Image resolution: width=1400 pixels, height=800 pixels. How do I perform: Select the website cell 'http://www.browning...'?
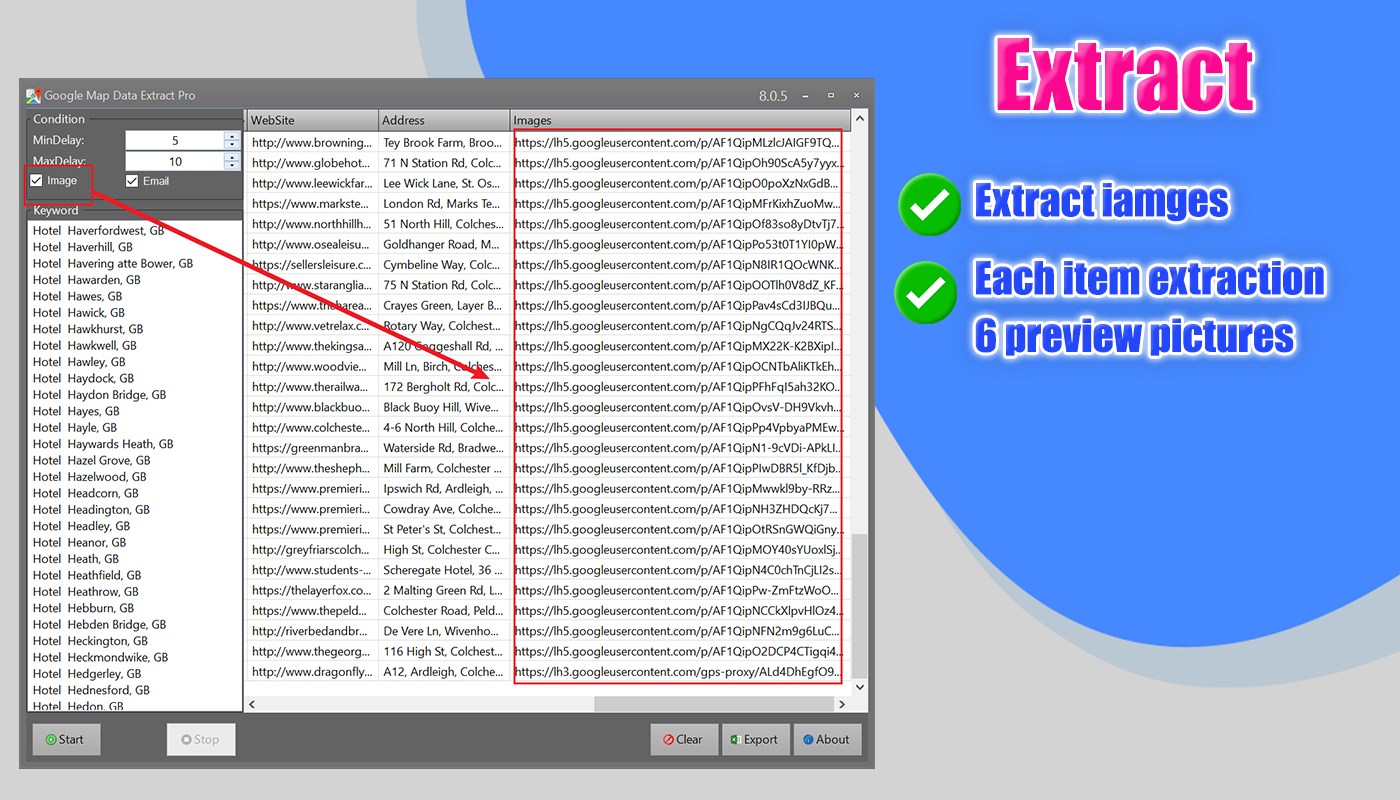tap(312, 142)
